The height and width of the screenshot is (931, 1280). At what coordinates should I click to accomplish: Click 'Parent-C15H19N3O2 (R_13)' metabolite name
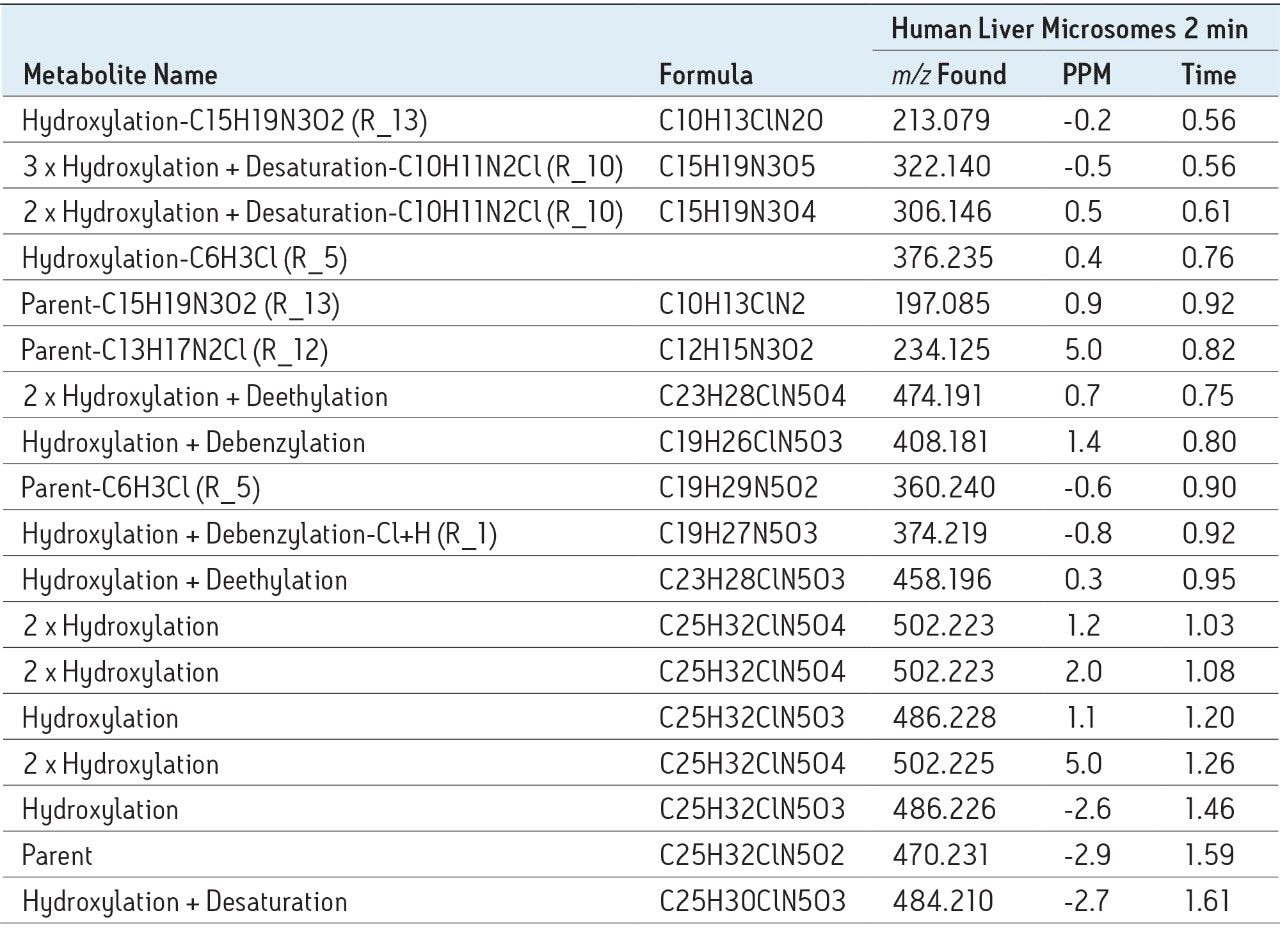[180, 305]
